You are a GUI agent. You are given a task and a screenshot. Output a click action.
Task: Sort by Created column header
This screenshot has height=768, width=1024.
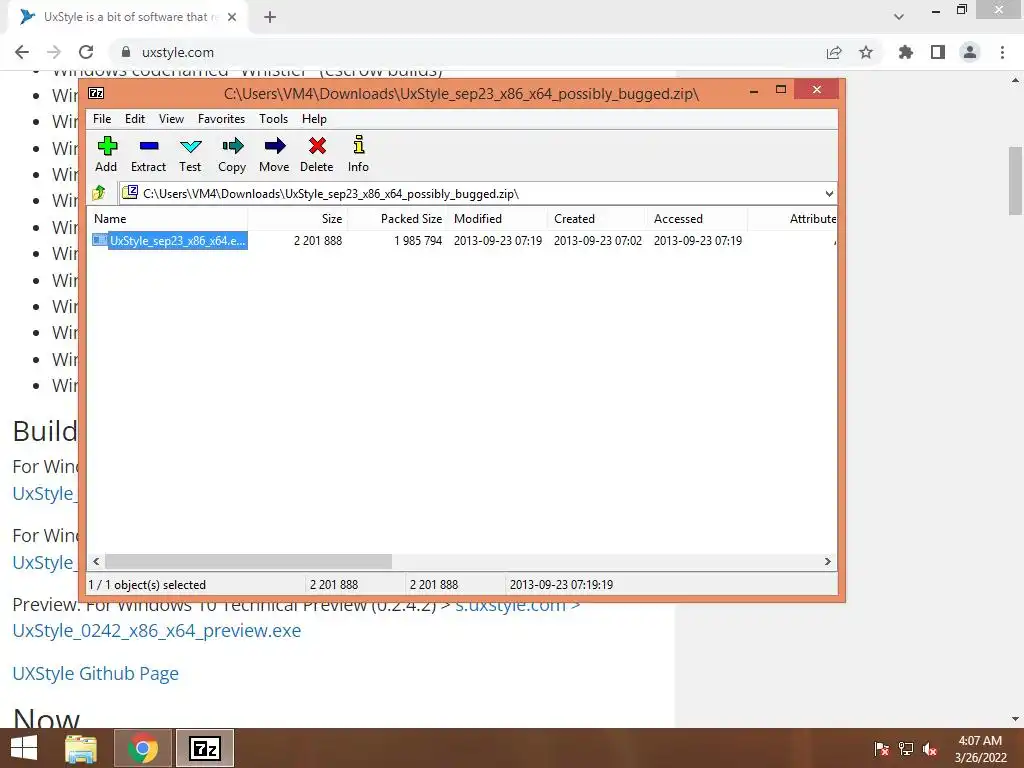(x=598, y=219)
